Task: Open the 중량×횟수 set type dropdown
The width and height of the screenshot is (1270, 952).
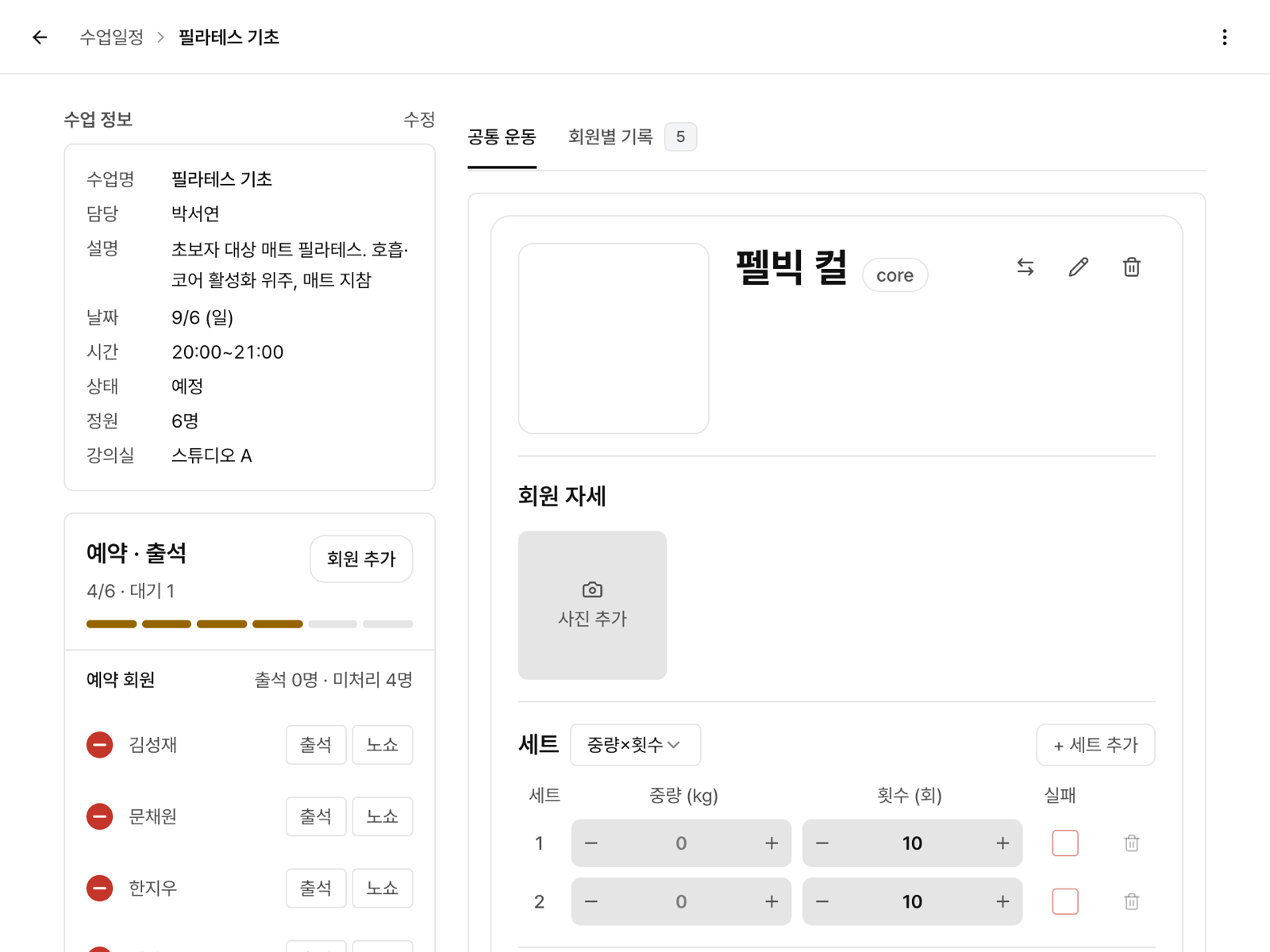Action: [x=635, y=745]
